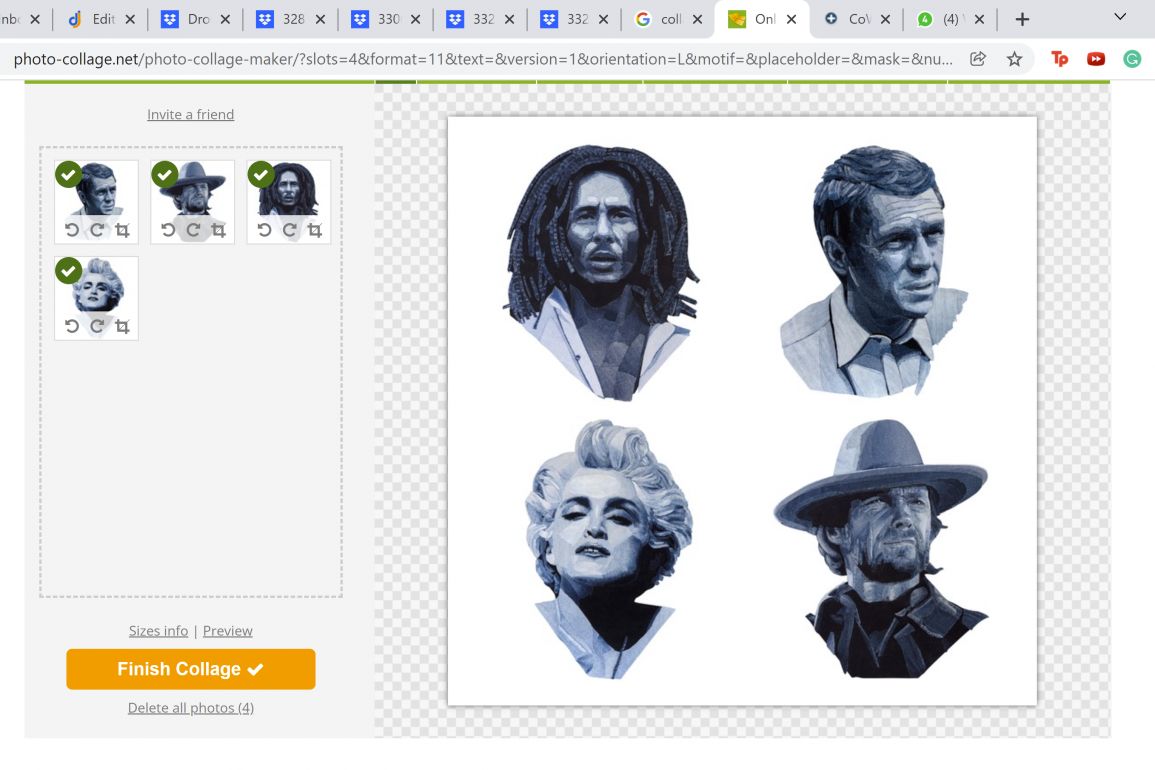Open the Sizes info link
The width and height of the screenshot is (1155, 770).
(158, 631)
